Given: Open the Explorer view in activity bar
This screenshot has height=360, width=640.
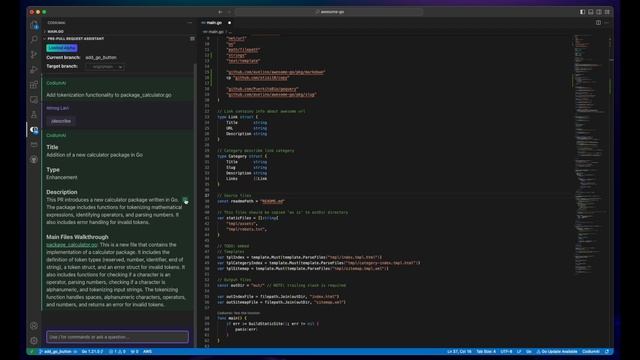Looking at the screenshot, I should point(34,25).
